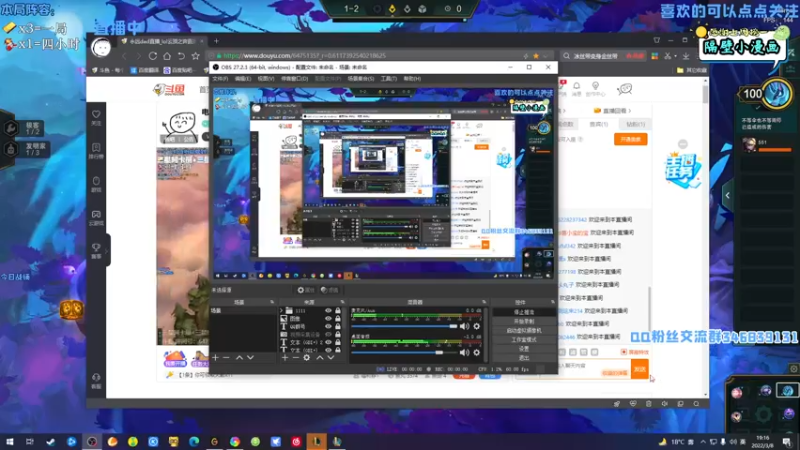Toggle lock on 图像 source
The width and height of the screenshot is (800, 450).
338,318
